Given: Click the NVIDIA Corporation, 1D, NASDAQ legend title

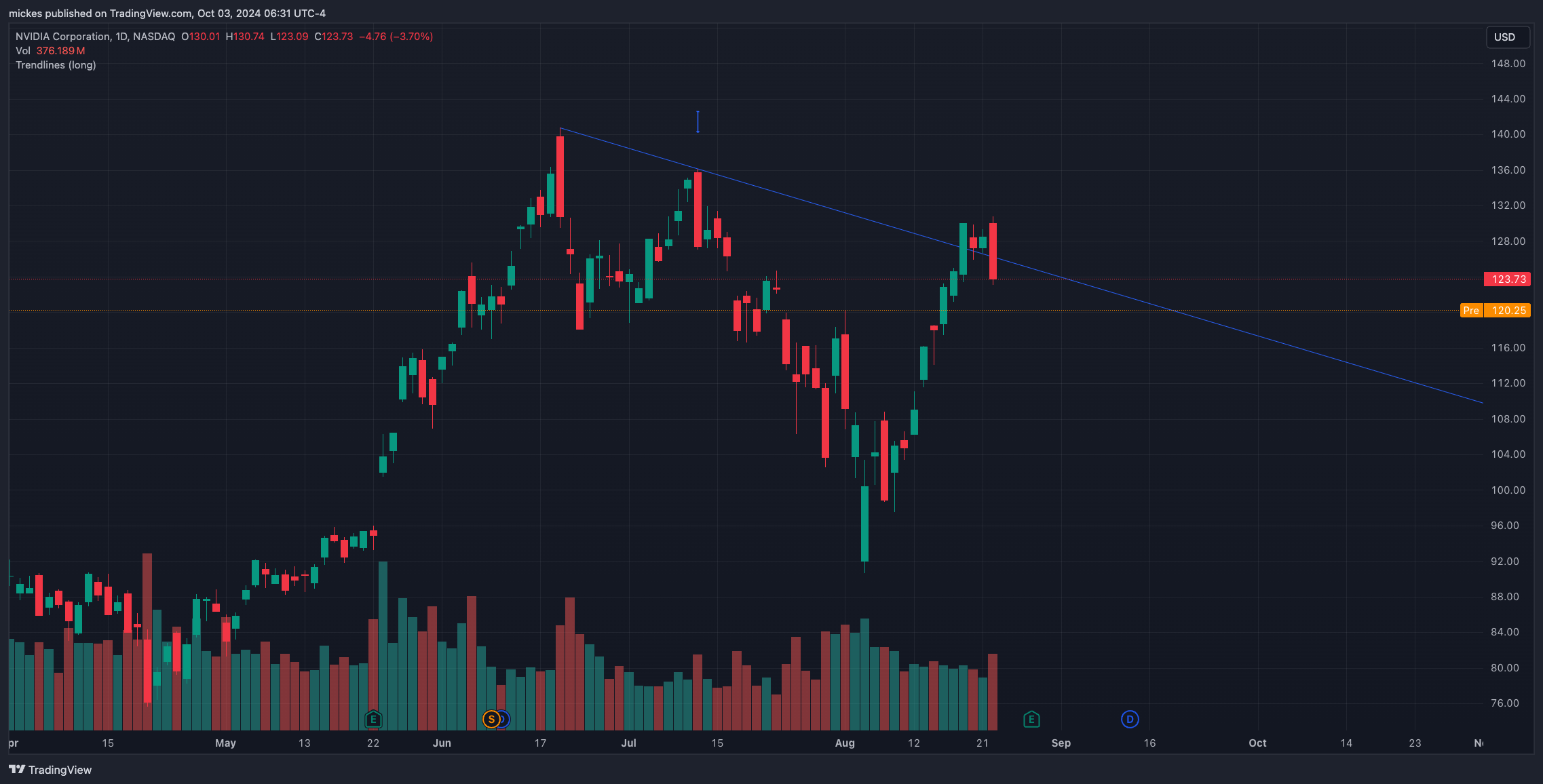Looking at the screenshot, I should (x=95, y=37).
